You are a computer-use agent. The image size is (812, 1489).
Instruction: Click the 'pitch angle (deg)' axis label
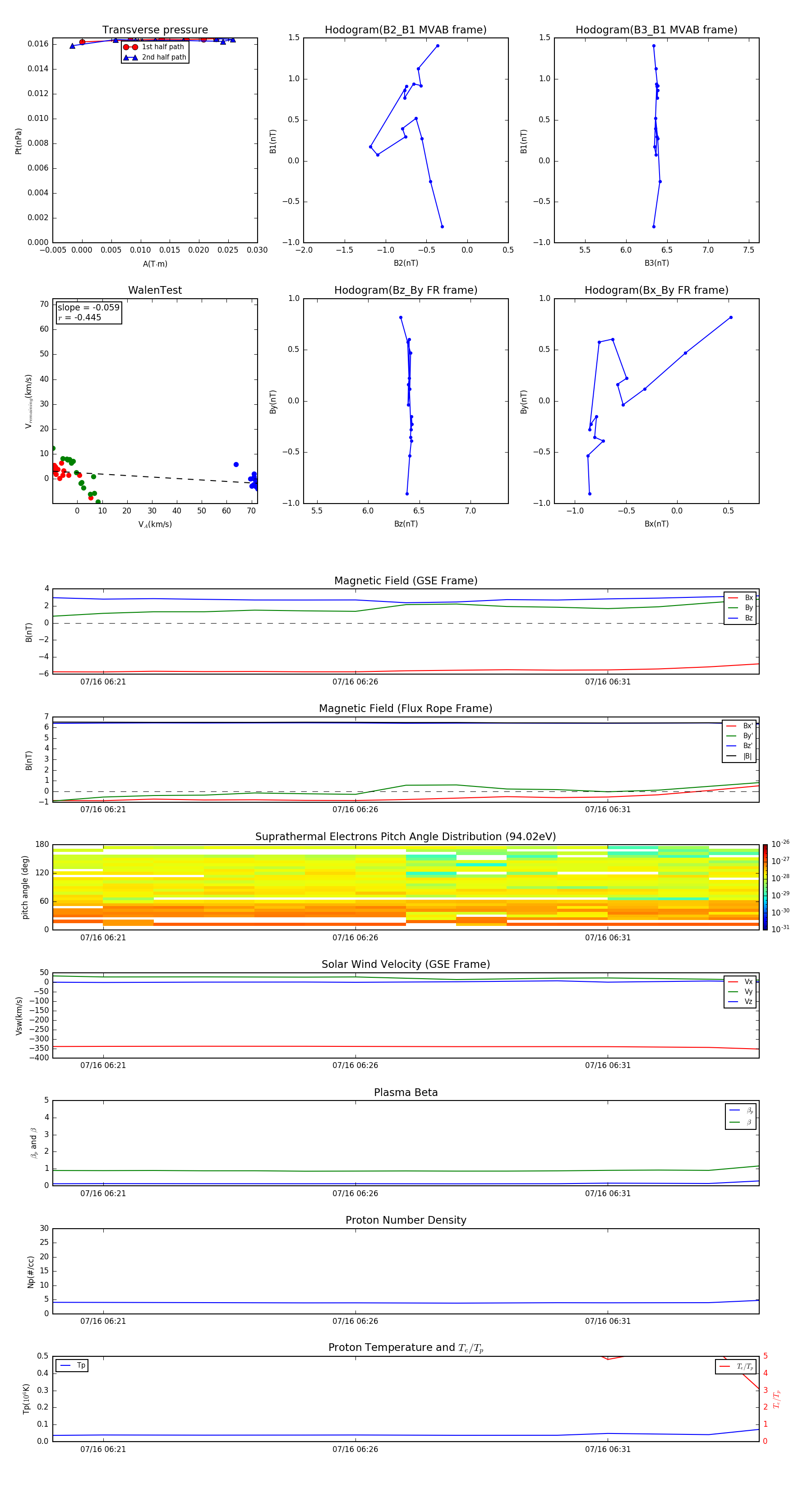click(x=25, y=887)
